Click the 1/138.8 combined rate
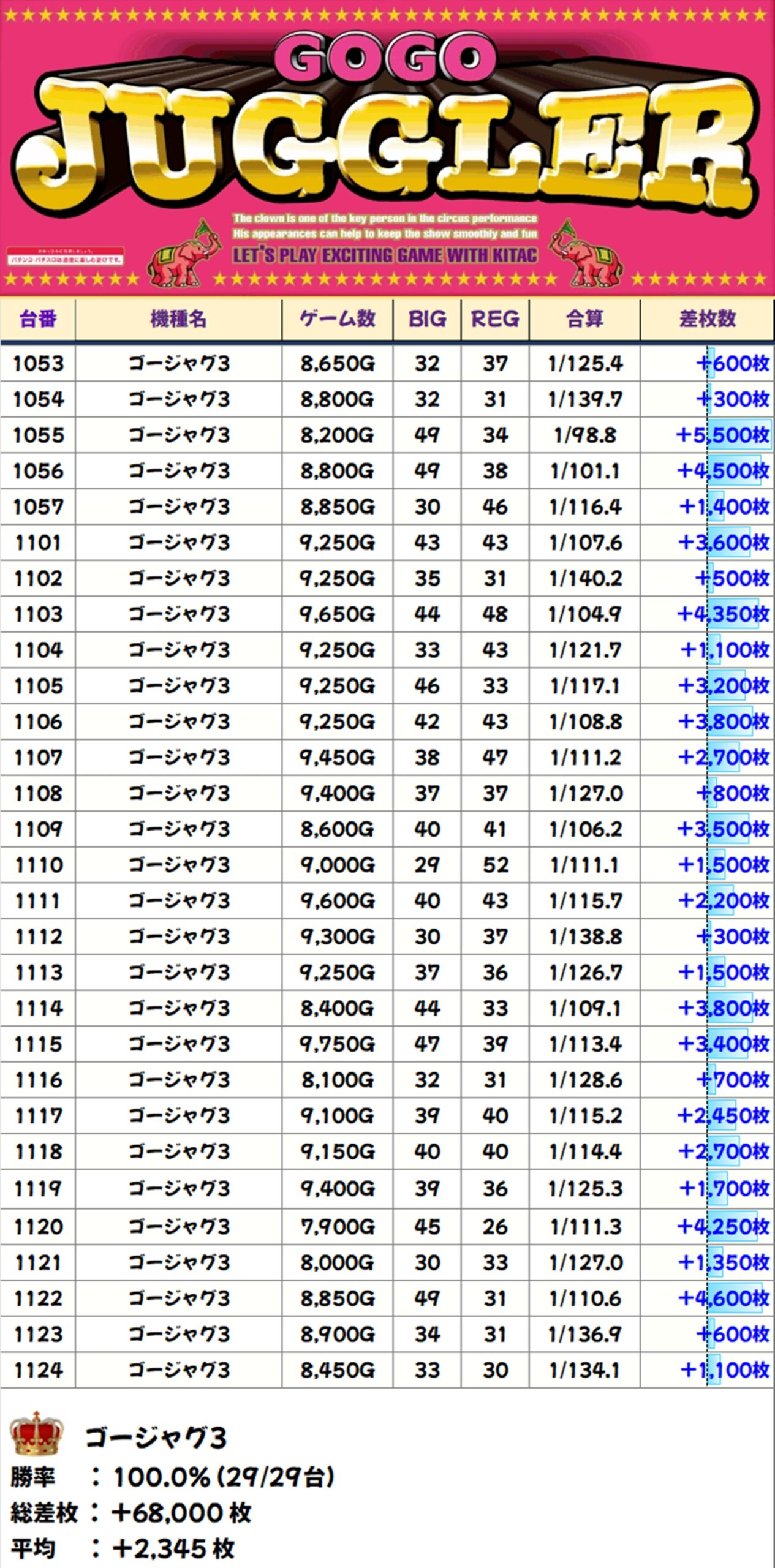775x1568 pixels. click(x=585, y=937)
